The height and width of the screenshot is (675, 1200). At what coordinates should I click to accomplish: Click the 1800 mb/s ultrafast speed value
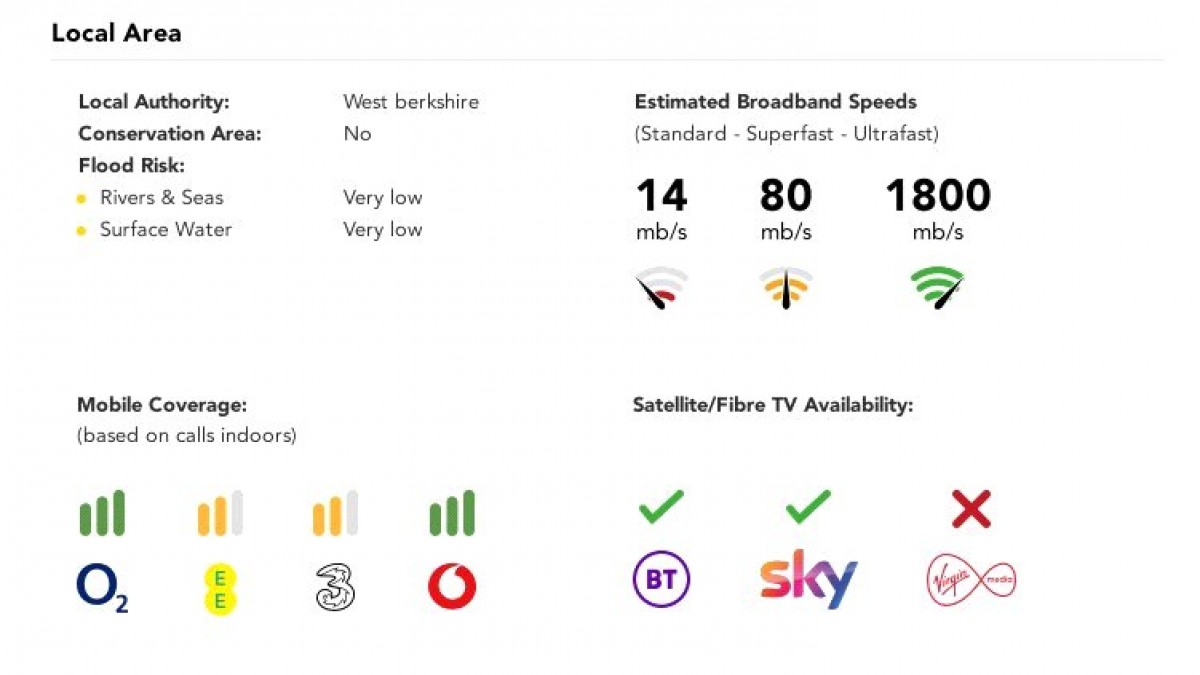(937, 196)
